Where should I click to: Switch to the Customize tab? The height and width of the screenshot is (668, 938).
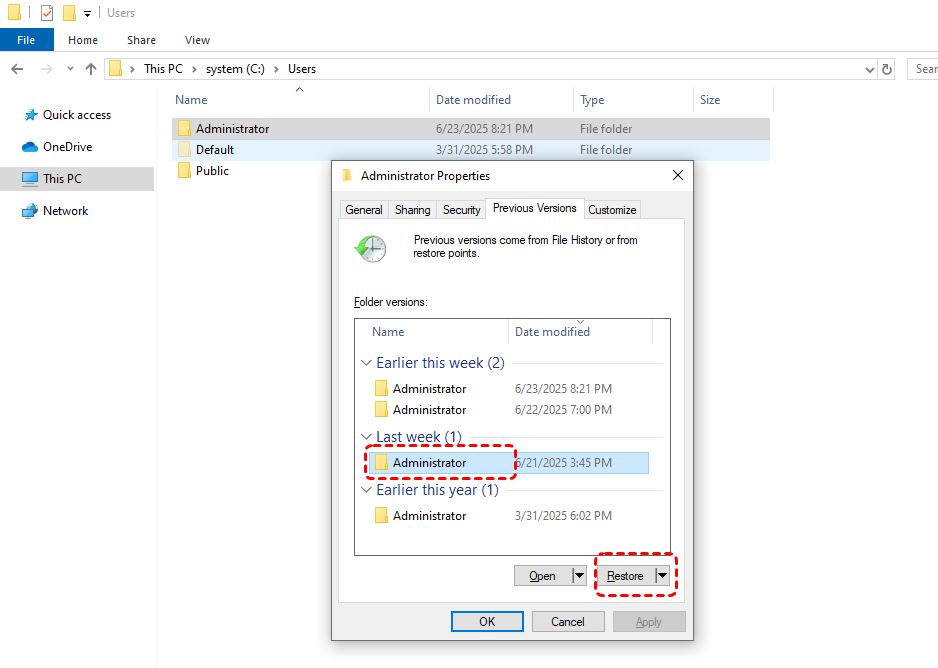612,210
